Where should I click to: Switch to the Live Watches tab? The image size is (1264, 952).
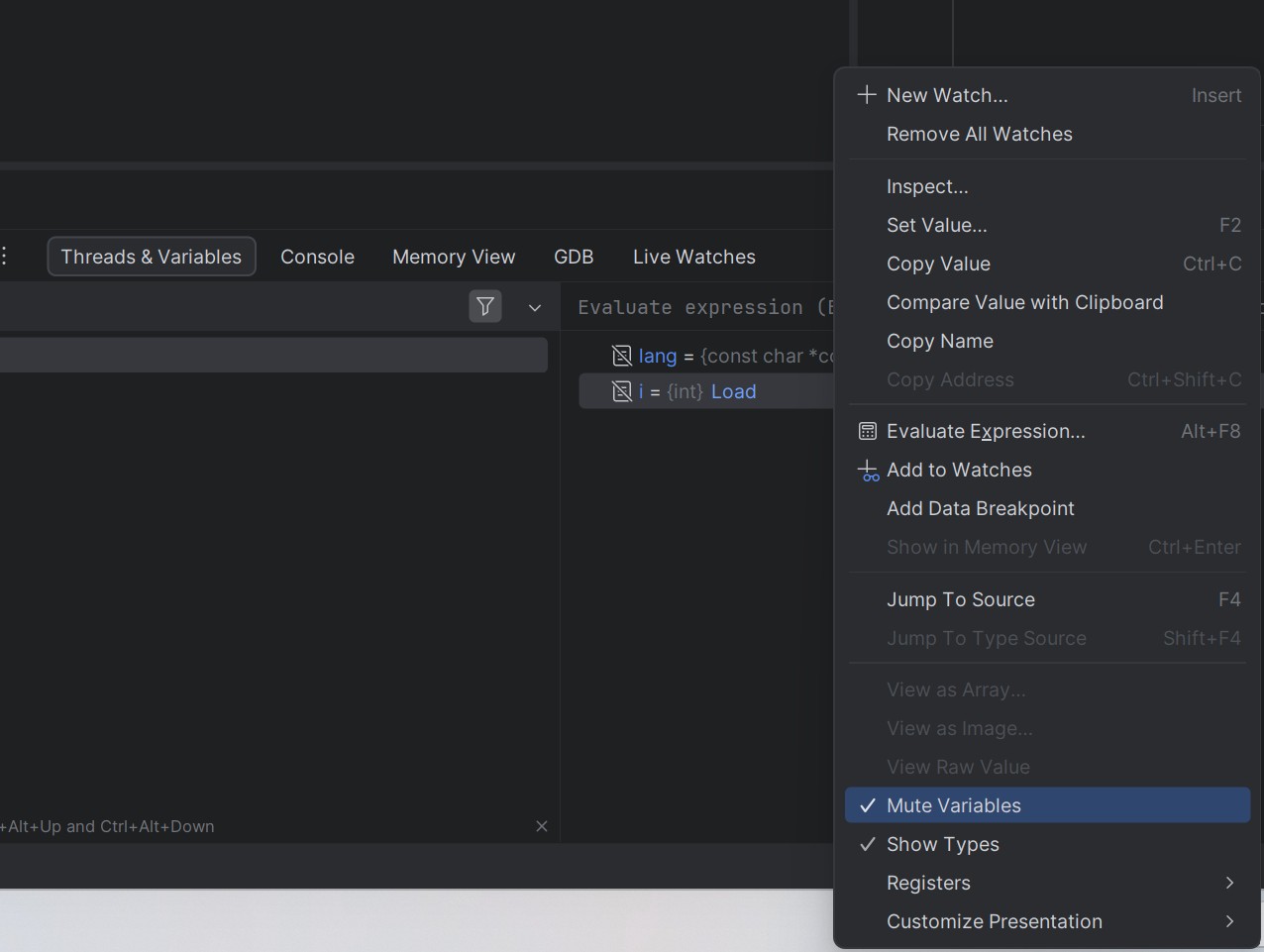(694, 257)
